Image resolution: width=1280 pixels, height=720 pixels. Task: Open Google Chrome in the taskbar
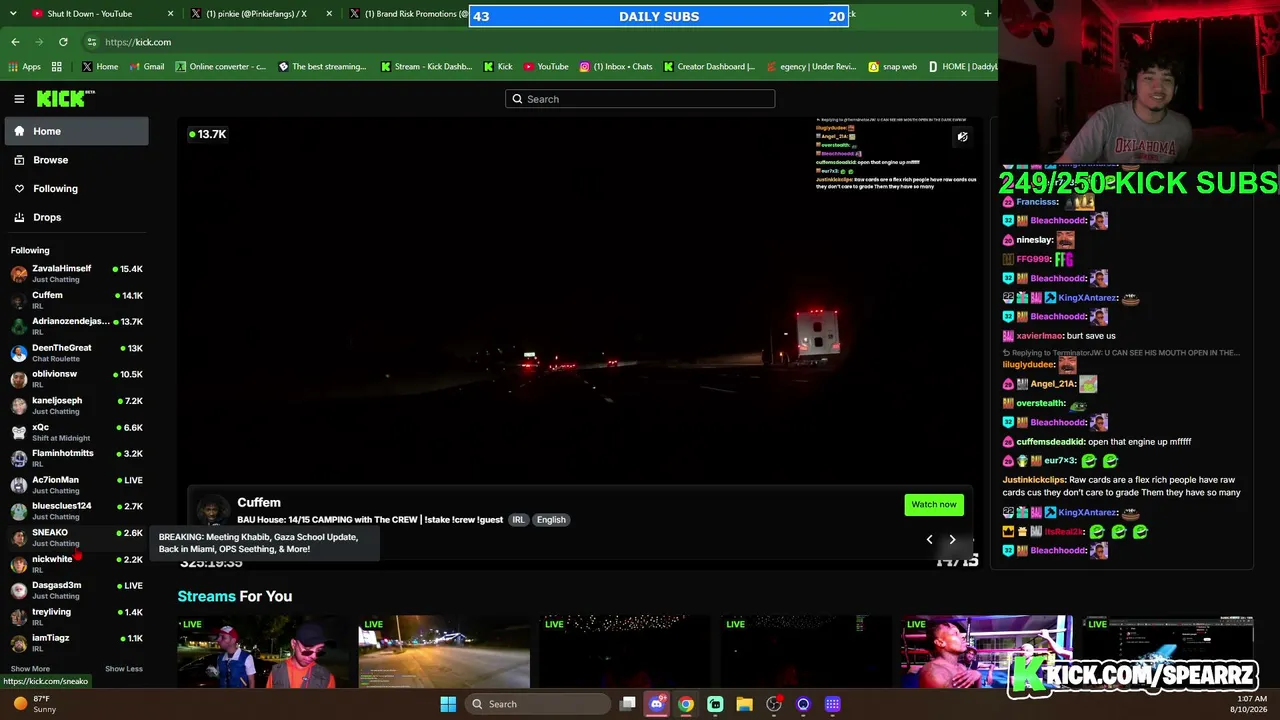(686, 704)
